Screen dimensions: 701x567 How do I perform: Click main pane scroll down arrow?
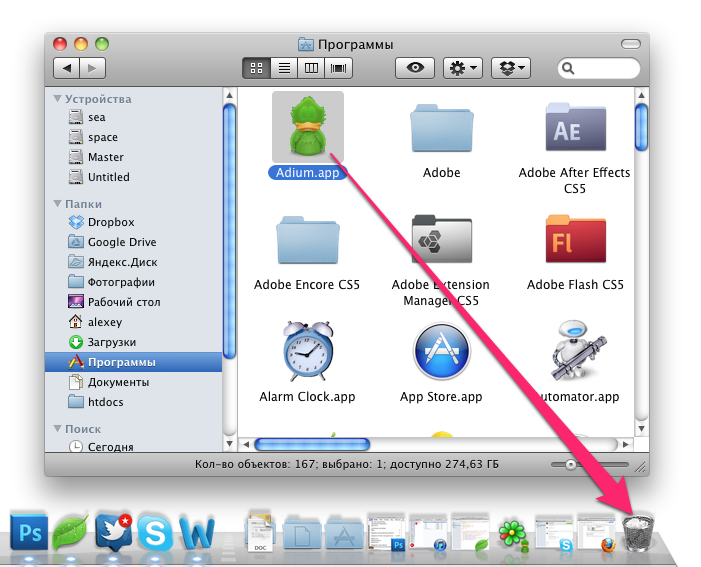coord(641,428)
